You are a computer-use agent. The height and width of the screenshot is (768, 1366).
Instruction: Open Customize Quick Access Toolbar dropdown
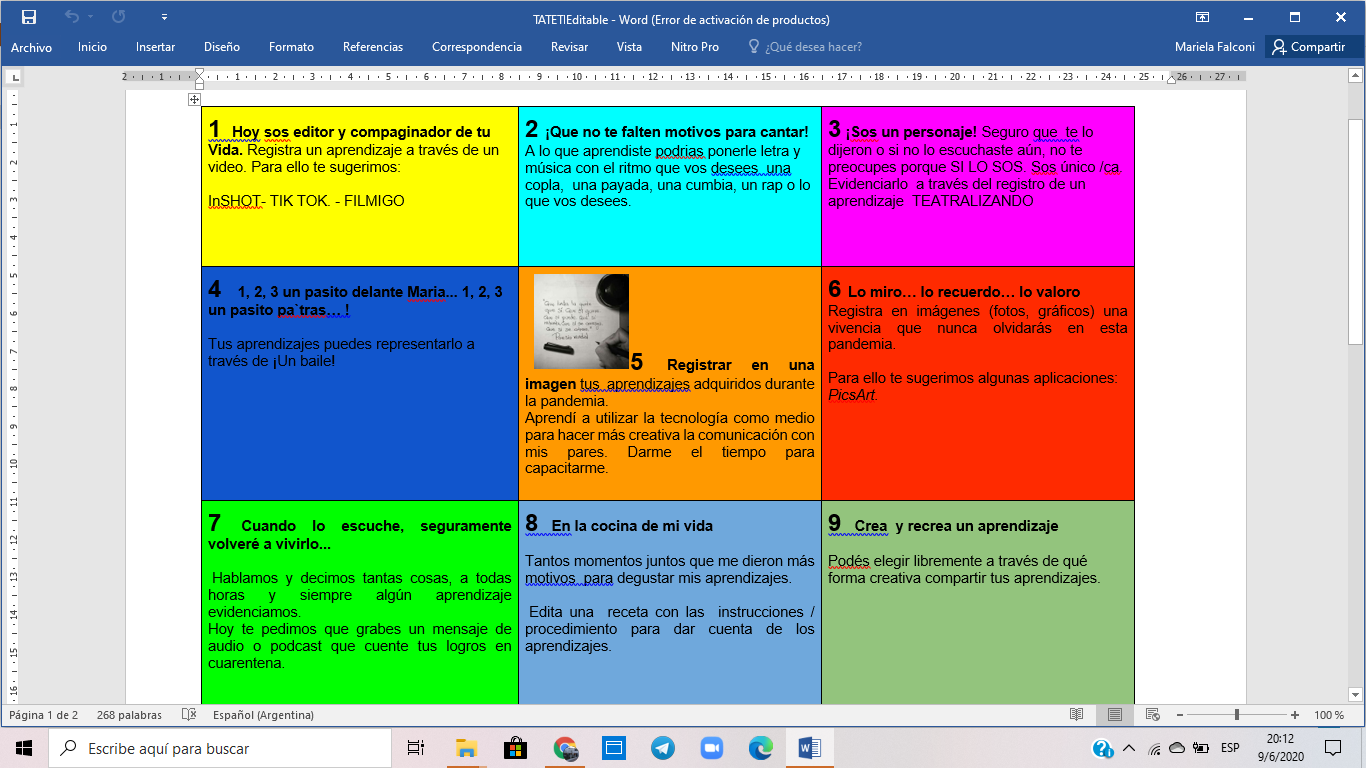pos(164,18)
